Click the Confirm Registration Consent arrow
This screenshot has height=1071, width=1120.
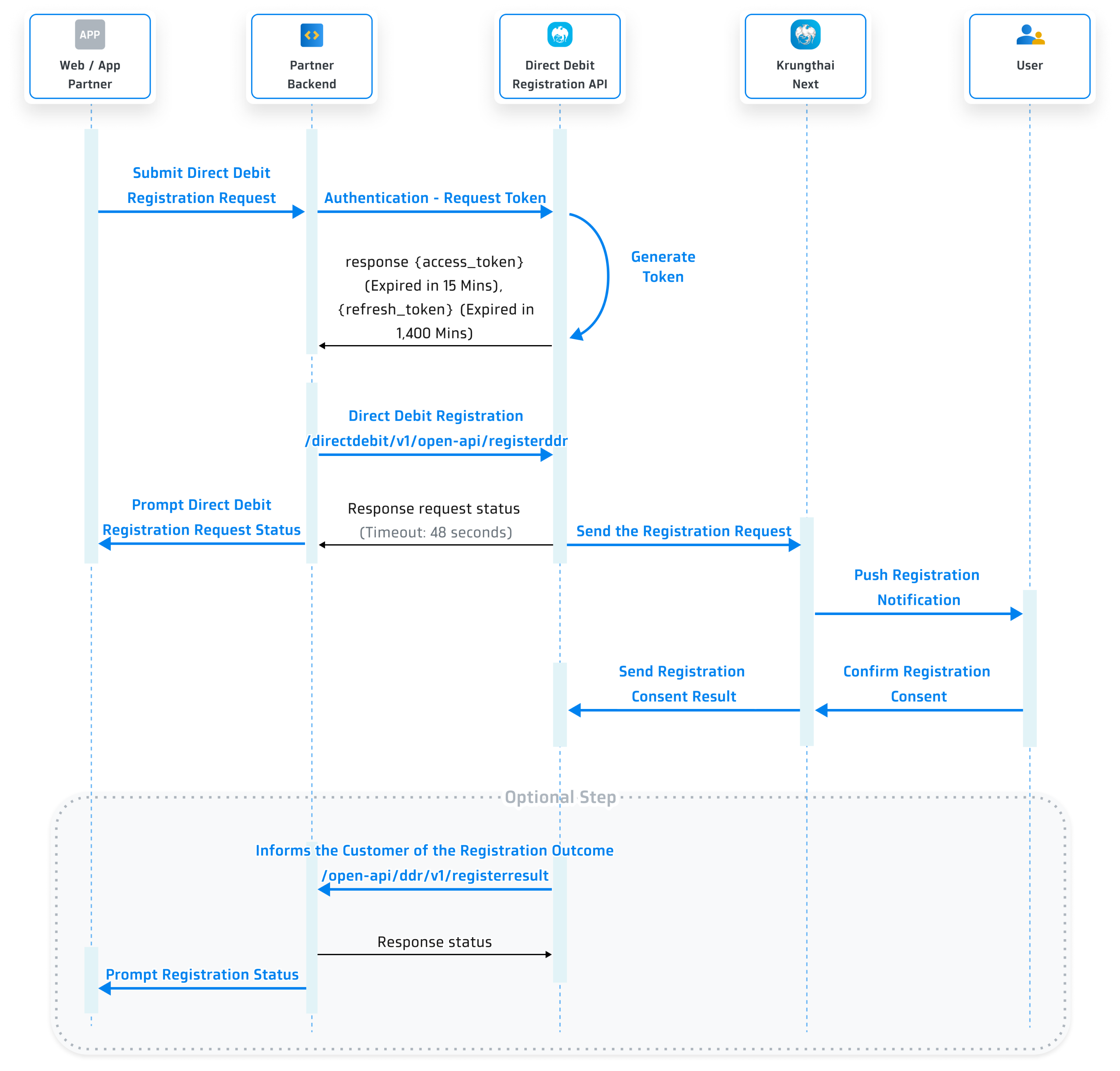pos(917,710)
